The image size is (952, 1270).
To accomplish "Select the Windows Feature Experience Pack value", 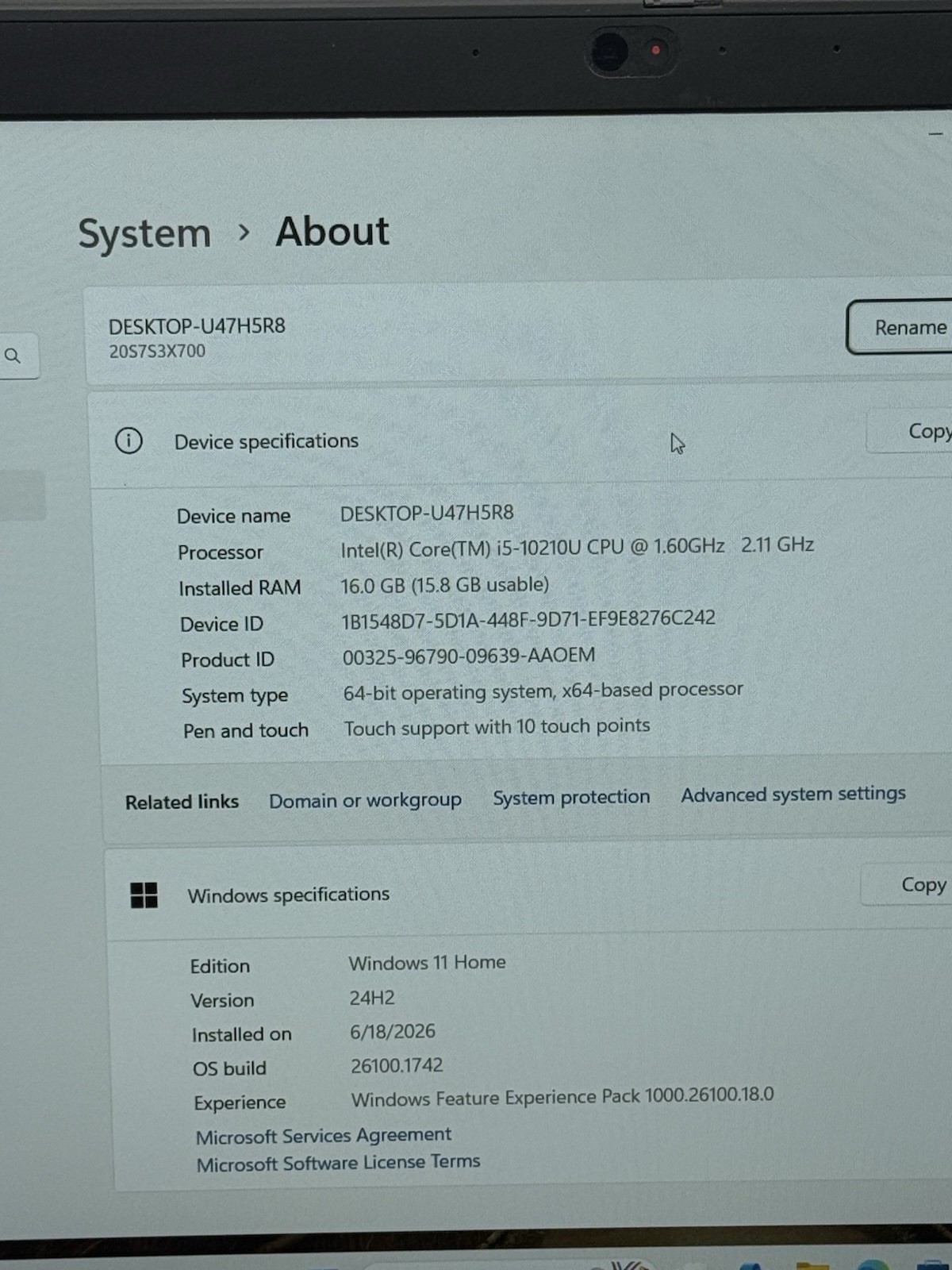I will click(x=562, y=1097).
